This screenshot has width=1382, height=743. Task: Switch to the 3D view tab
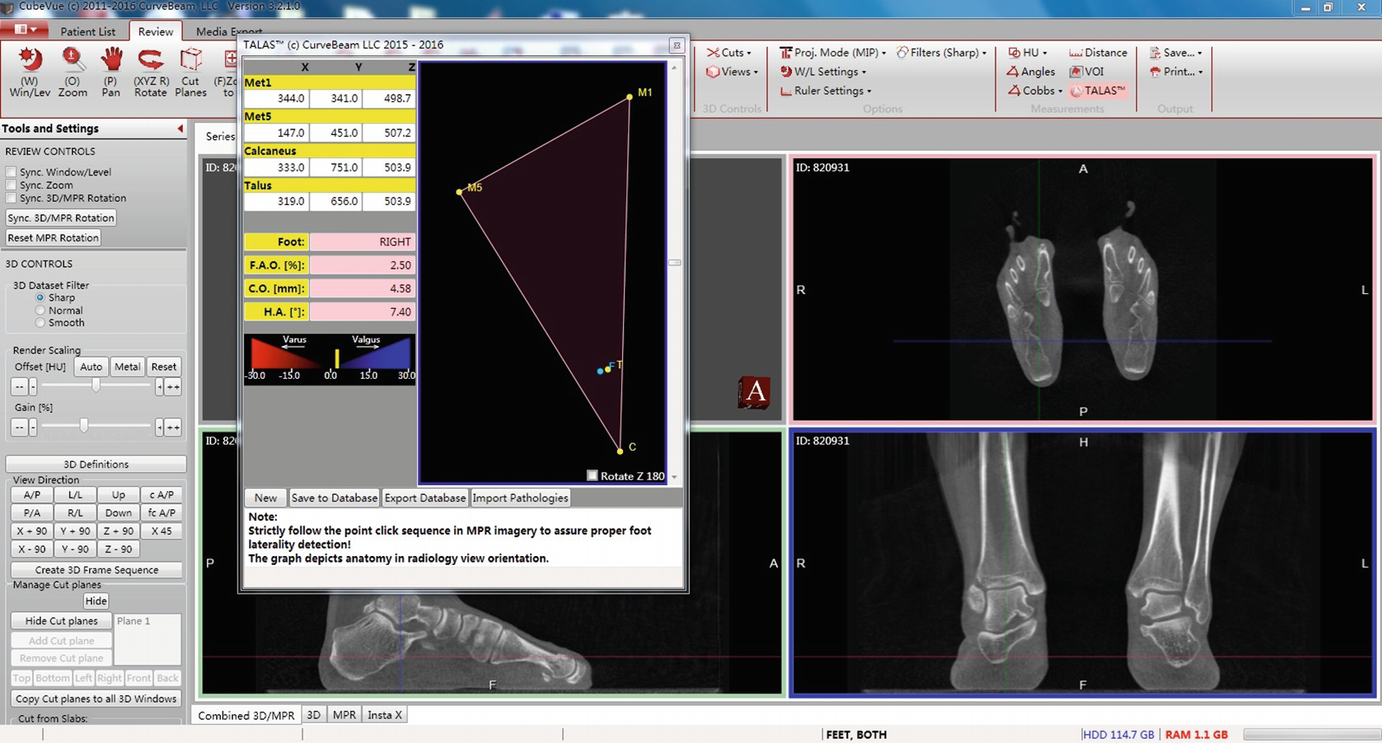pos(314,715)
